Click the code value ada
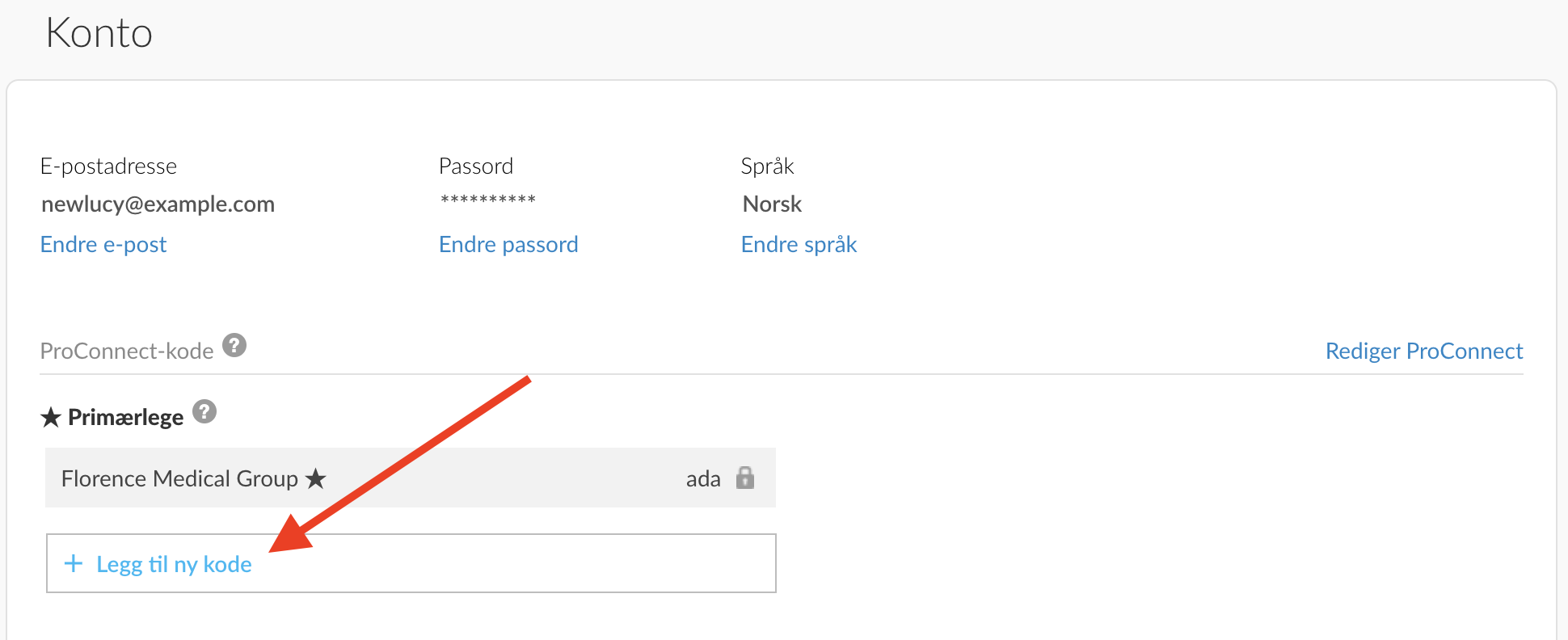Image resolution: width=1568 pixels, height=640 pixels. click(703, 479)
